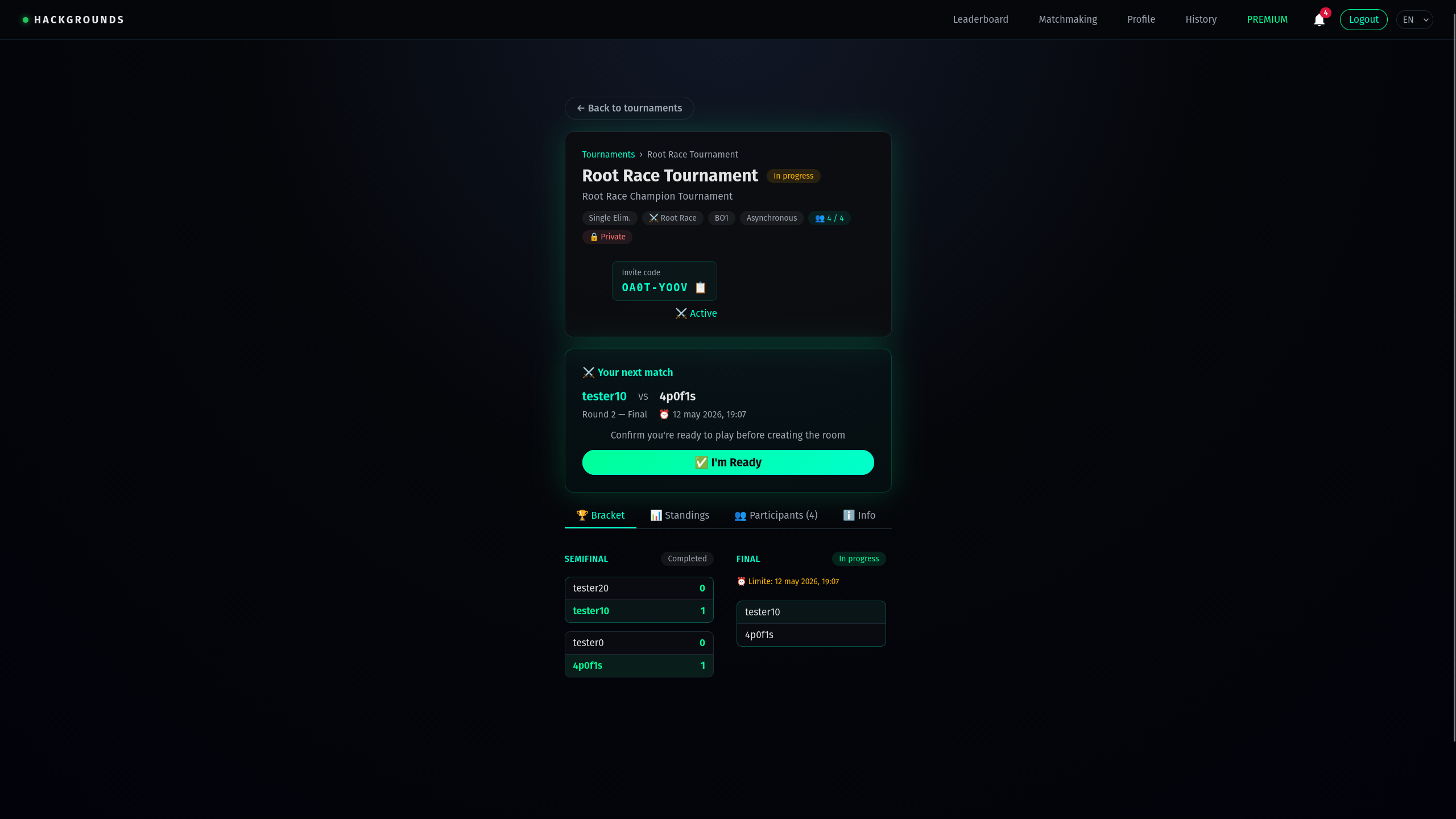Switch to the Standings tab
The image size is (1456, 819).
point(680,515)
